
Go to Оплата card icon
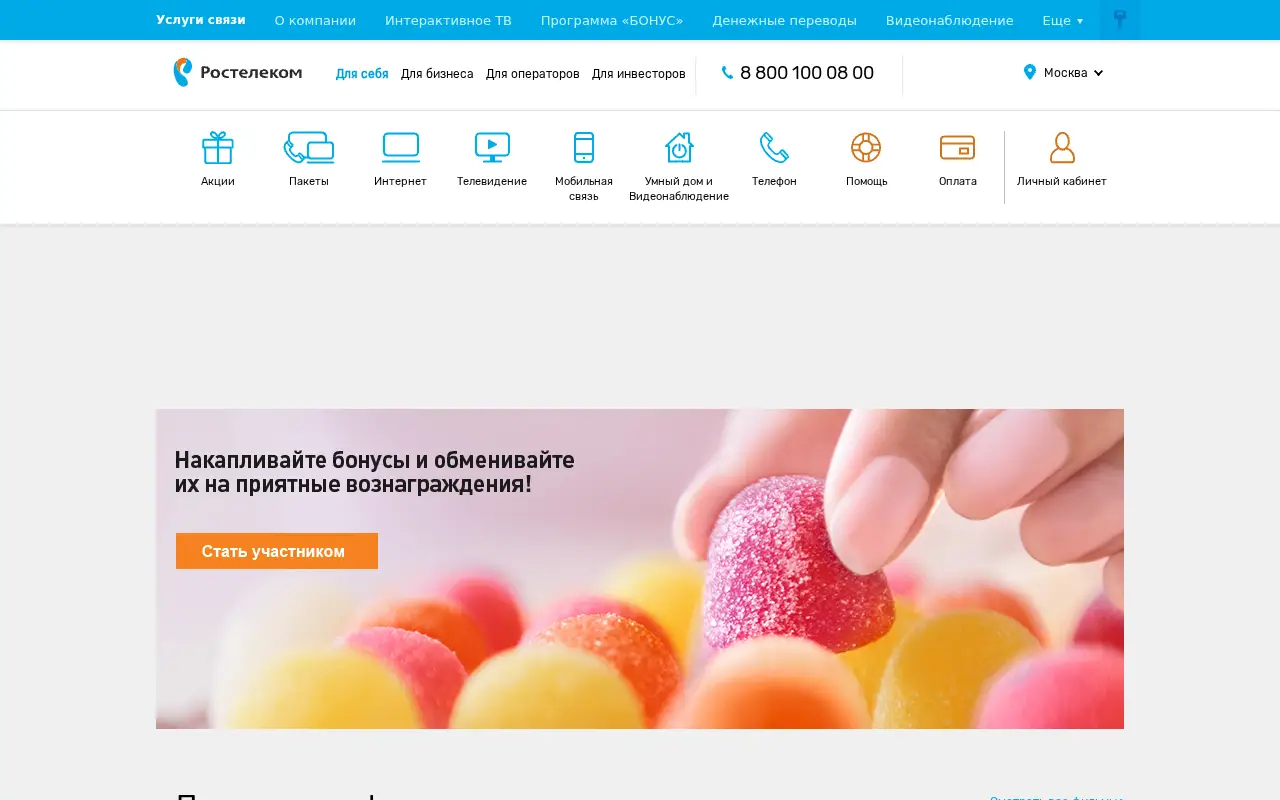(x=958, y=148)
